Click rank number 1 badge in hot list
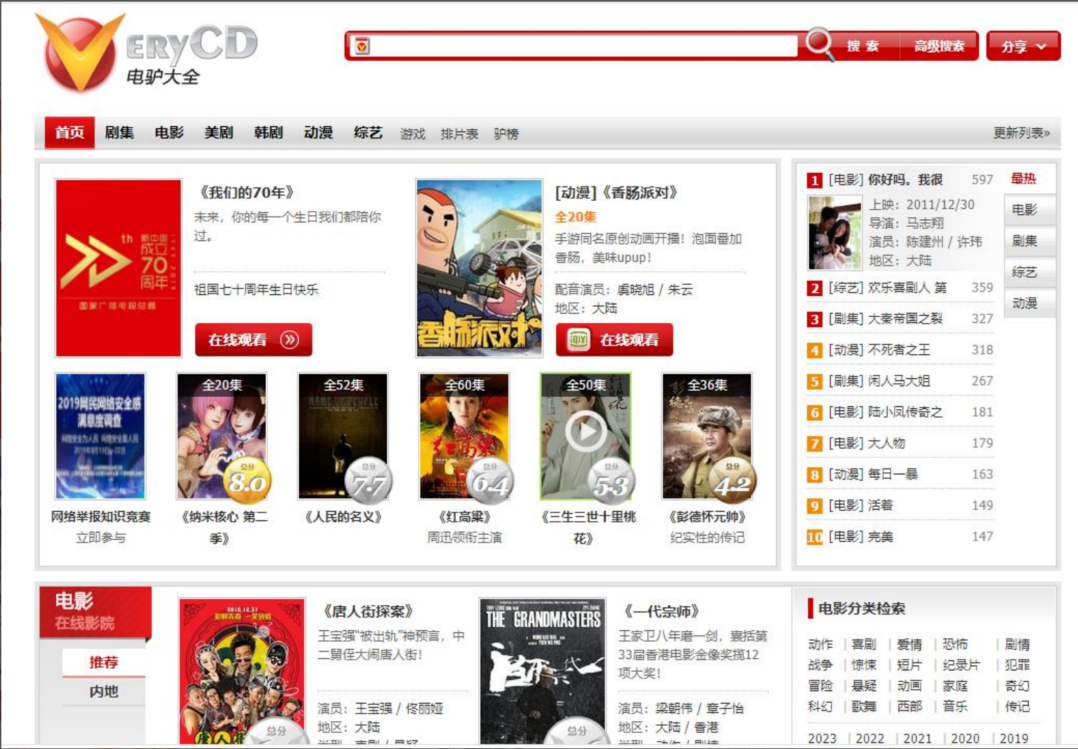This screenshot has height=749, width=1078. (815, 180)
